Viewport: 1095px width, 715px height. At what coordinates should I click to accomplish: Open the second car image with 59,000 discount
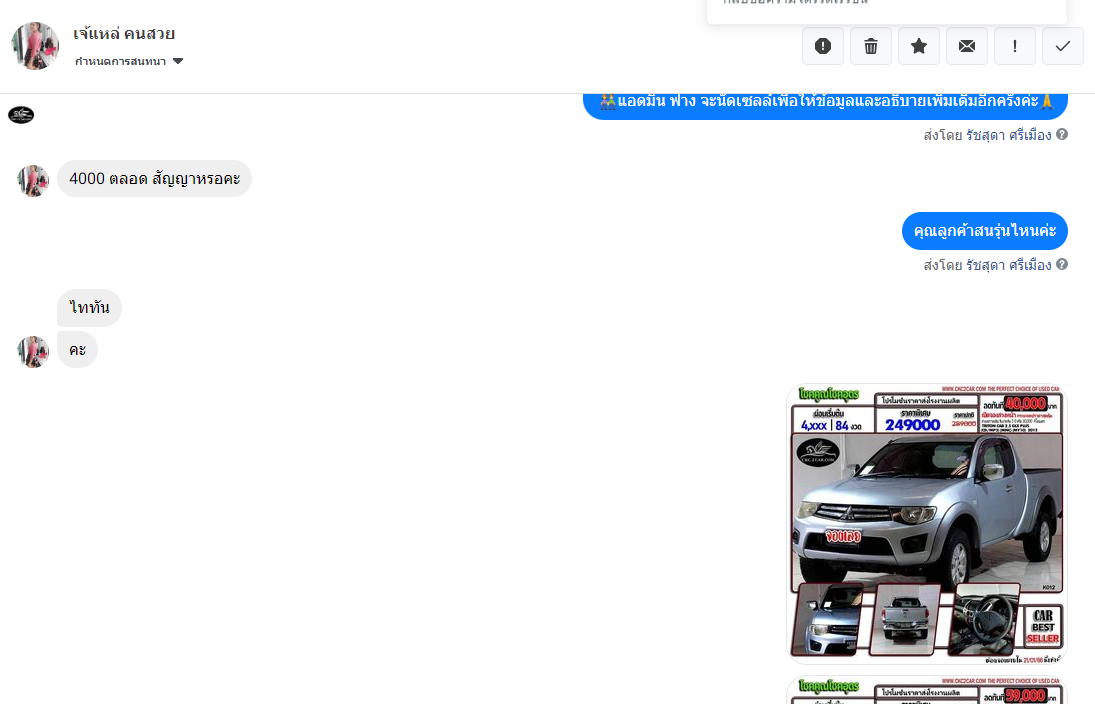(927, 691)
